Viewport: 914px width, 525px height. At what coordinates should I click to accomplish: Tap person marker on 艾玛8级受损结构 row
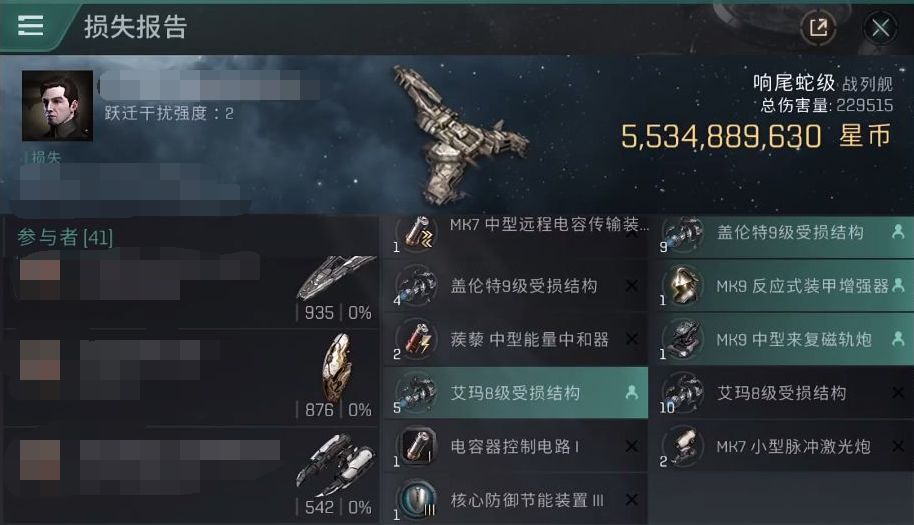(631, 393)
